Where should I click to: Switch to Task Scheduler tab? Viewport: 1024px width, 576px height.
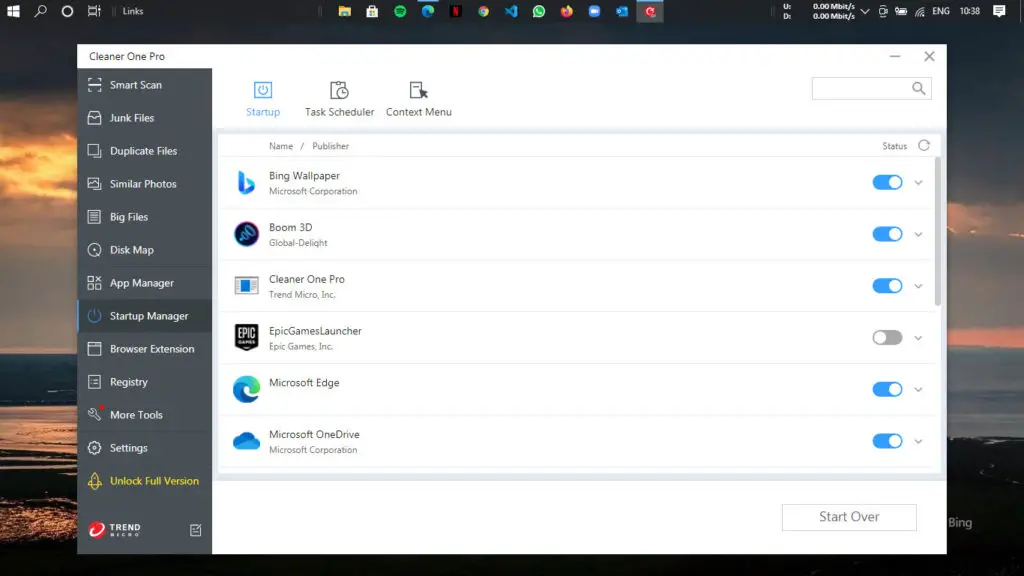click(340, 99)
